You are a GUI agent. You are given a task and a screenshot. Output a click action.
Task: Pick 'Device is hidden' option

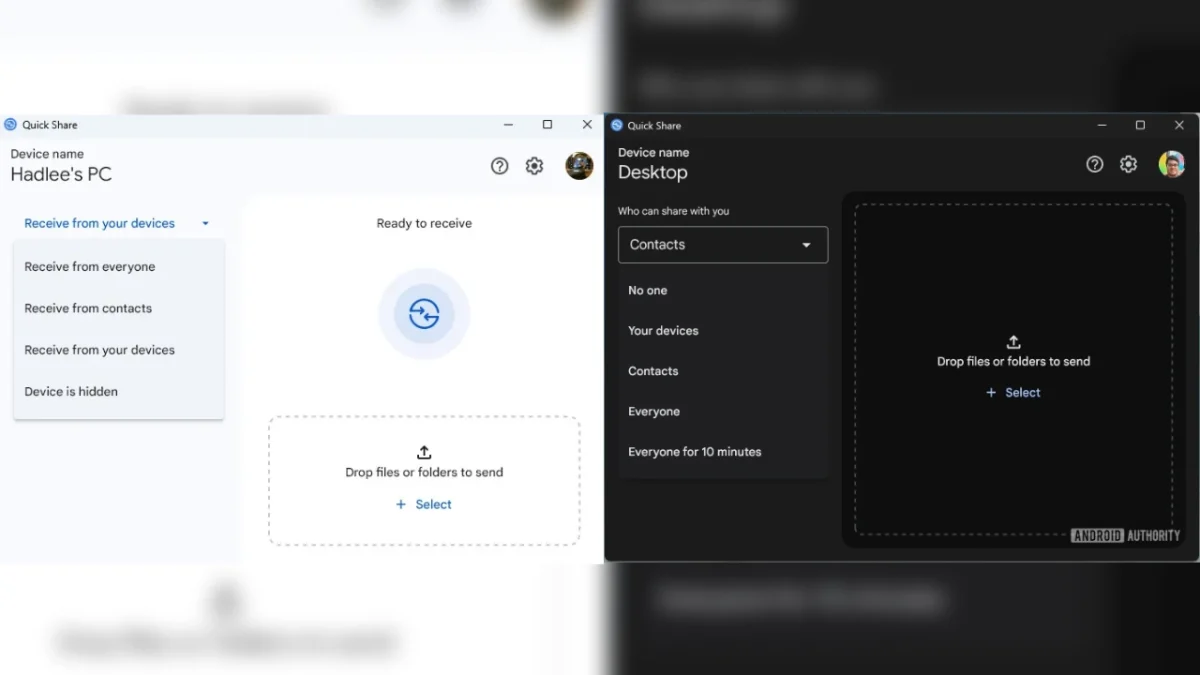[x=71, y=392]
